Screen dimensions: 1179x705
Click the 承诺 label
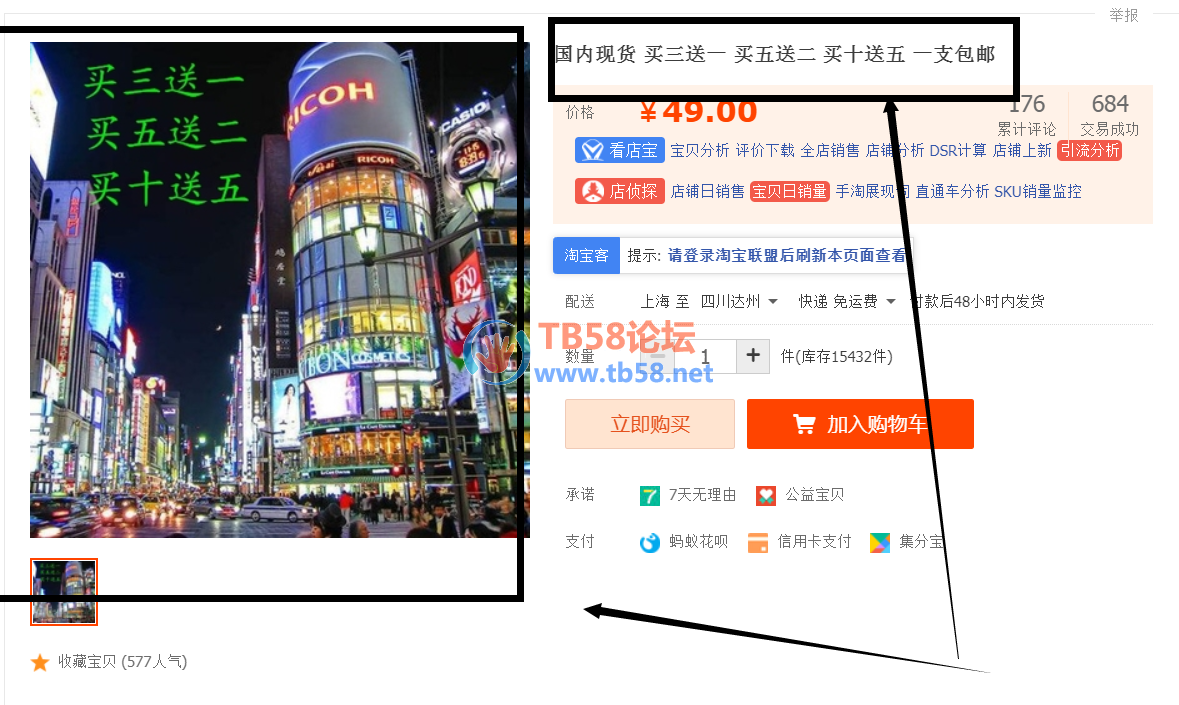(x=580, y=495)
